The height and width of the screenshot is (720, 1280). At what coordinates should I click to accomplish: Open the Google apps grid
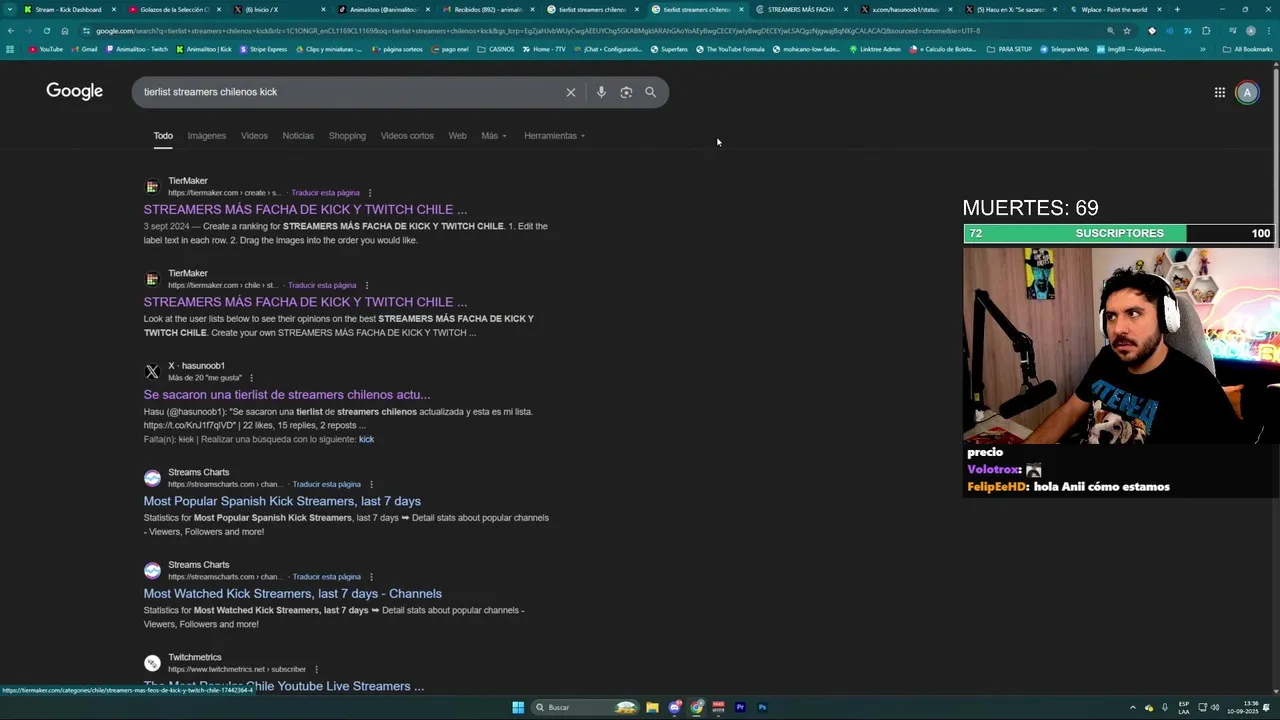pyautogui.click(x=1220, y=92)
